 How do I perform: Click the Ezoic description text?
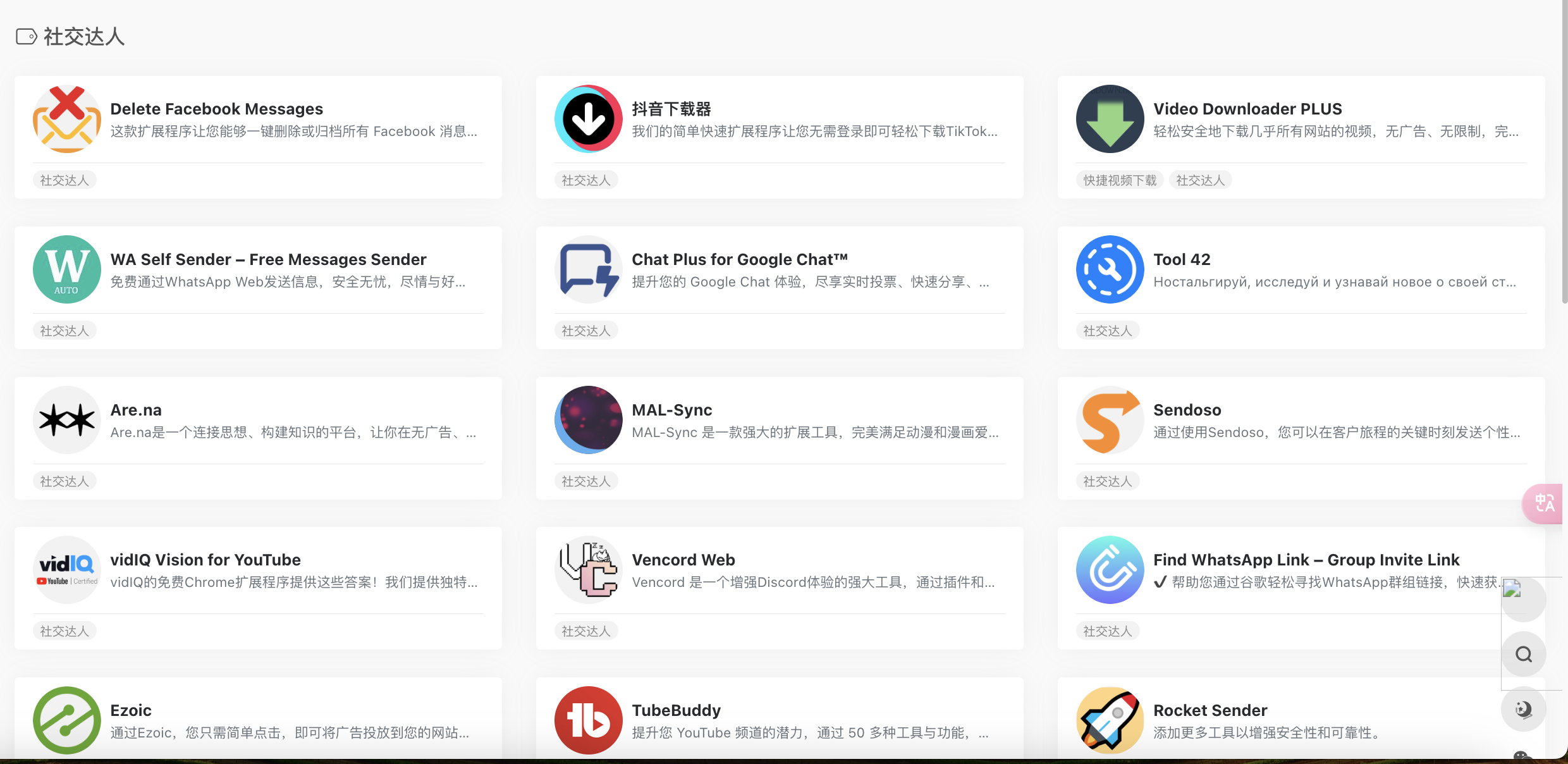[x=290, y=733]
